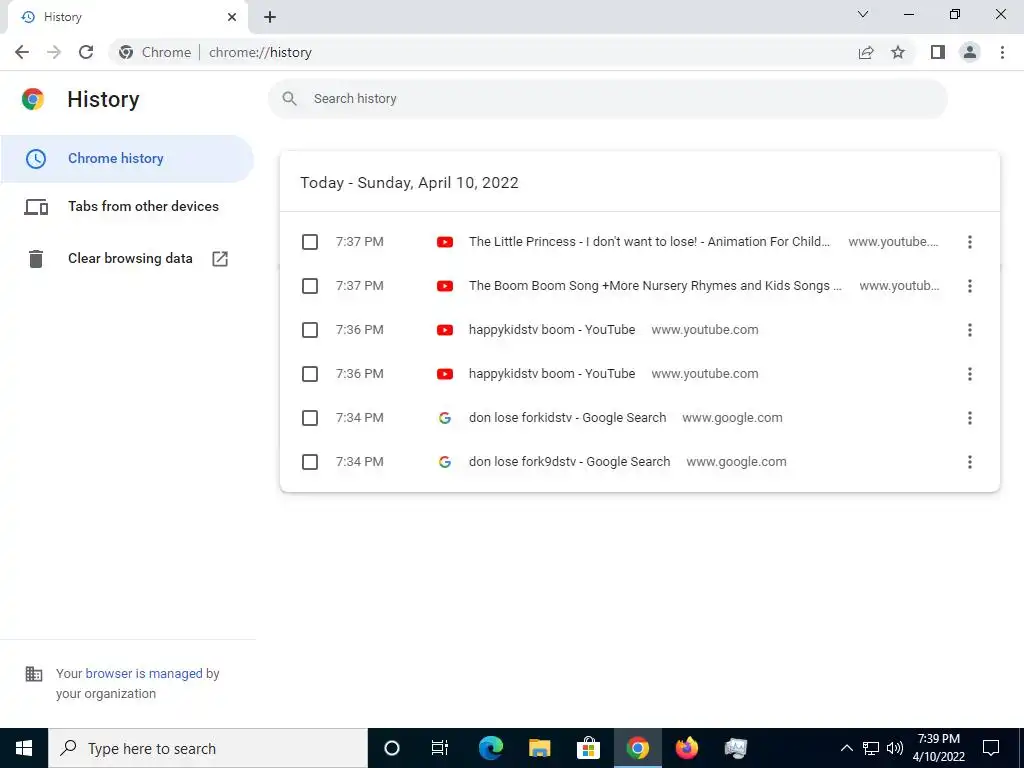Open the side panel icon
Image resolution: width=1024 pixels, height=768 pixels.
click(x=938, y=52)
